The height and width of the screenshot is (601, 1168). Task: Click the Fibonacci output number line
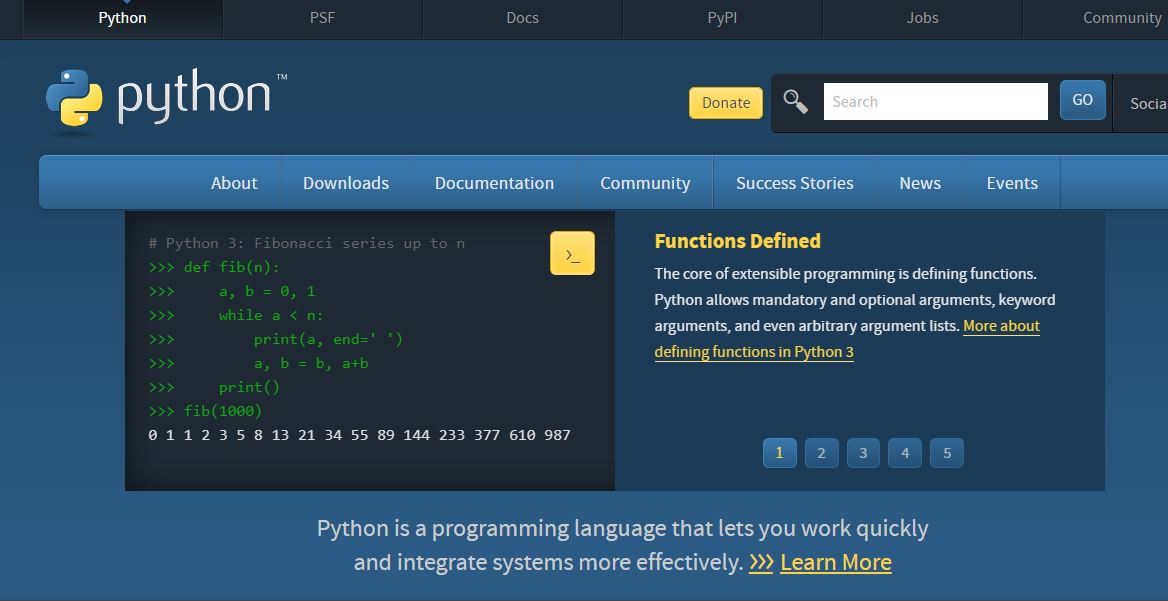360,435
